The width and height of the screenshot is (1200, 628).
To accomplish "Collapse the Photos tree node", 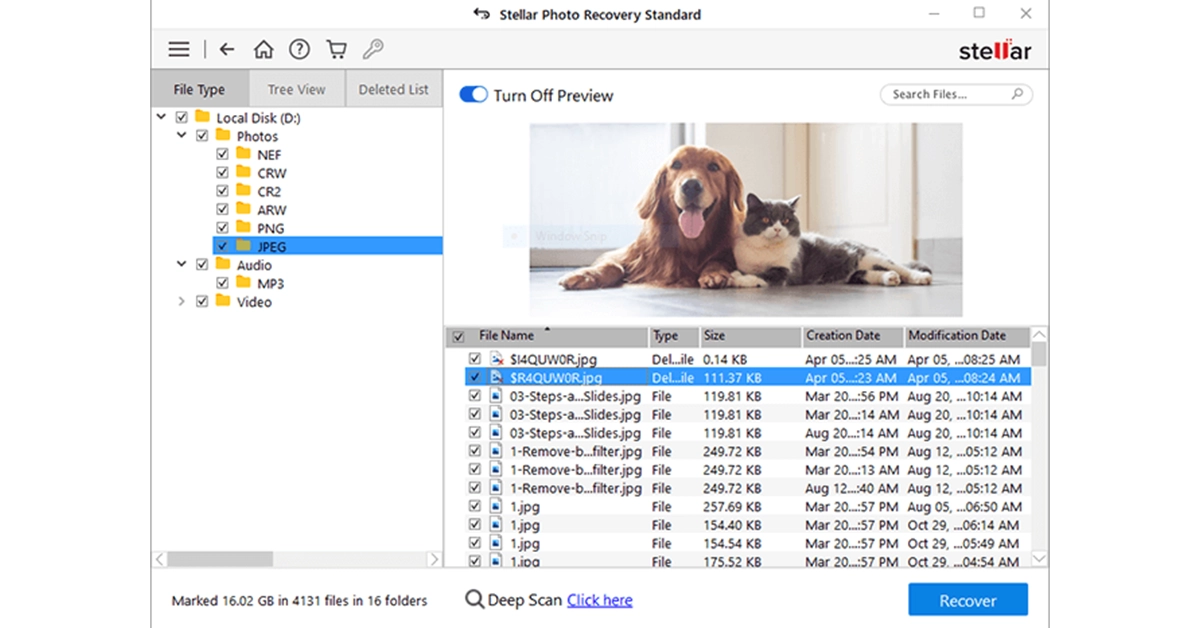I will click(182, 136).
